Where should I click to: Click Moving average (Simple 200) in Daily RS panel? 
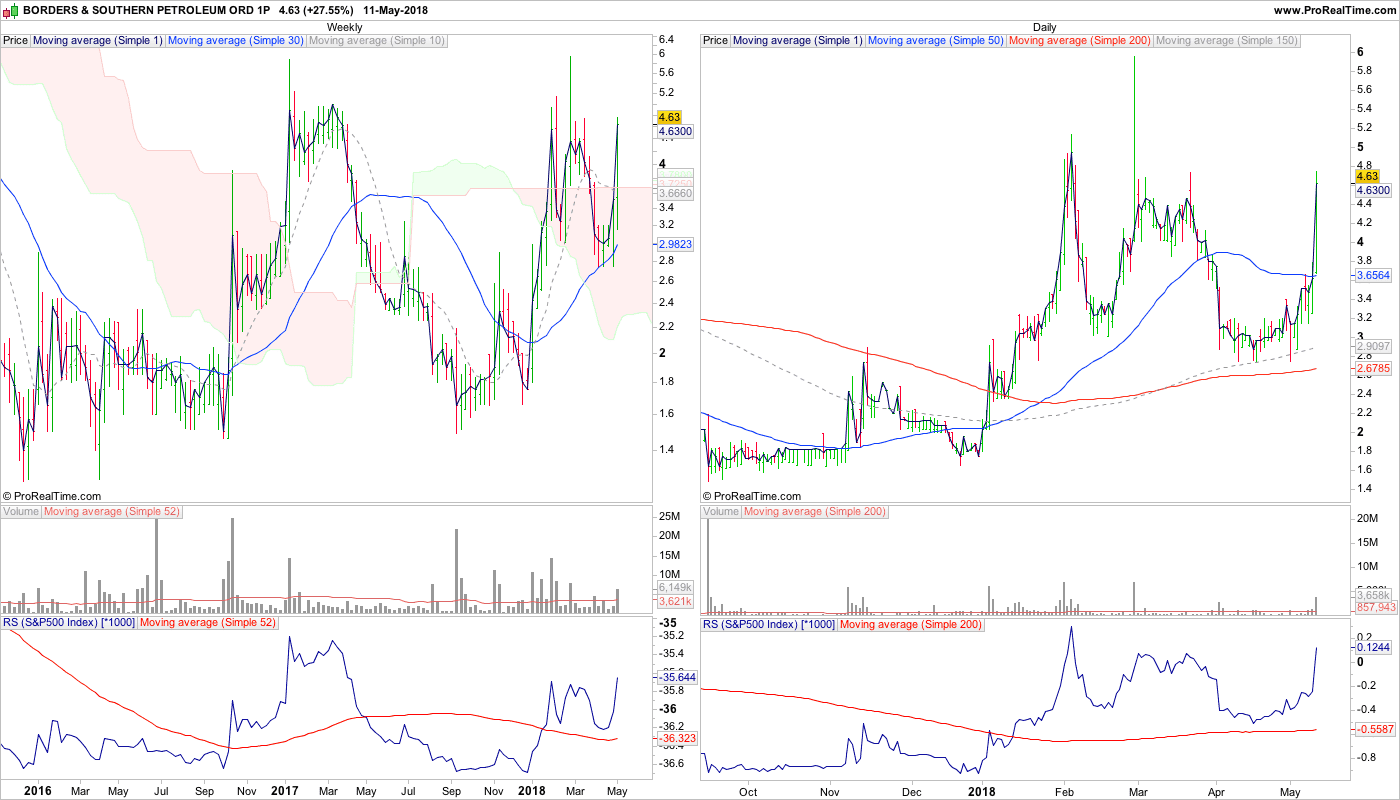click(911, 624)
